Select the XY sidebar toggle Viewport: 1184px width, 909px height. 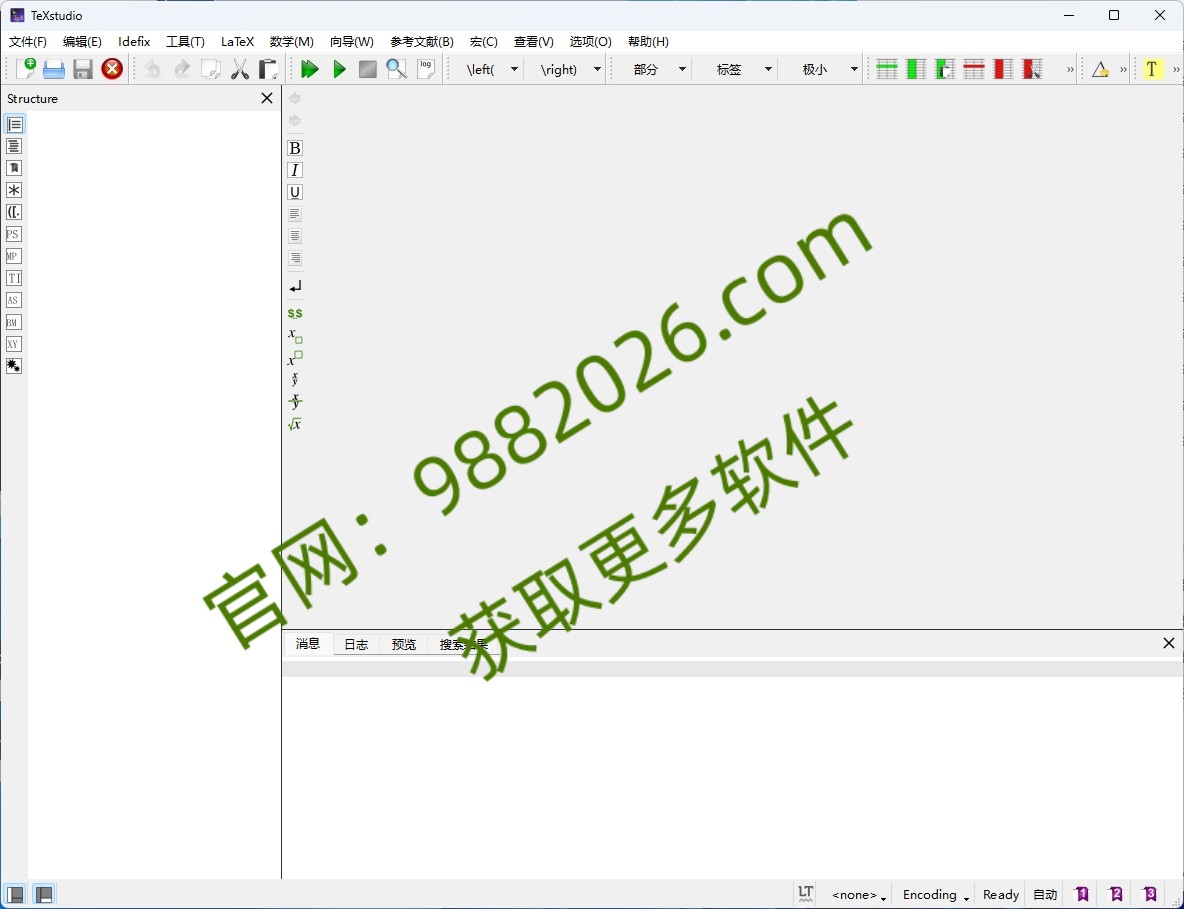[x=14, y=344]
